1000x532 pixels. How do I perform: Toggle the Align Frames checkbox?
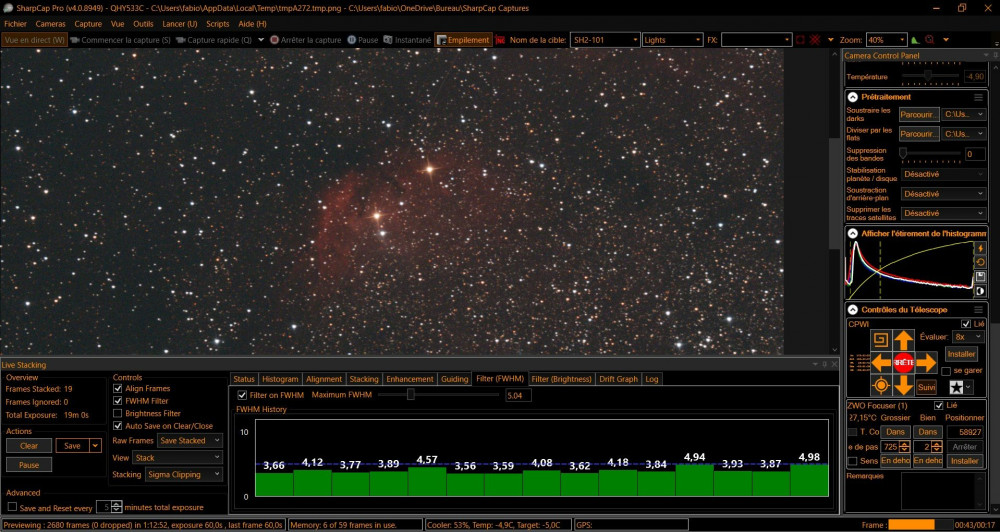point(117,388)
